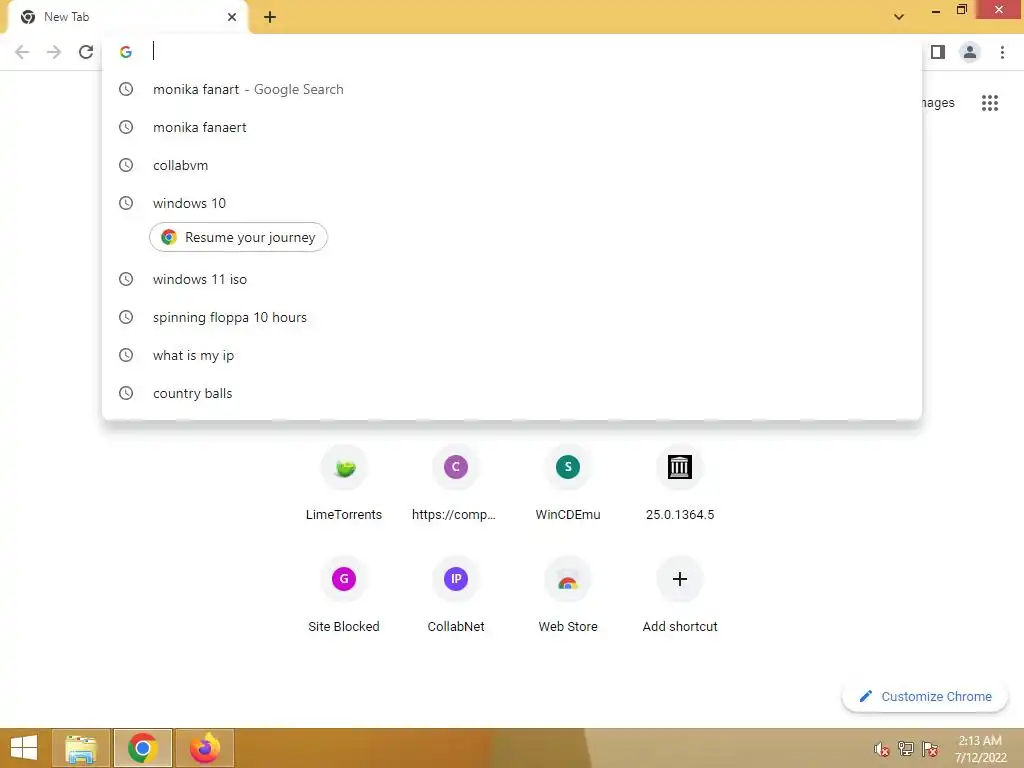Reload the current page

[86, 52]
